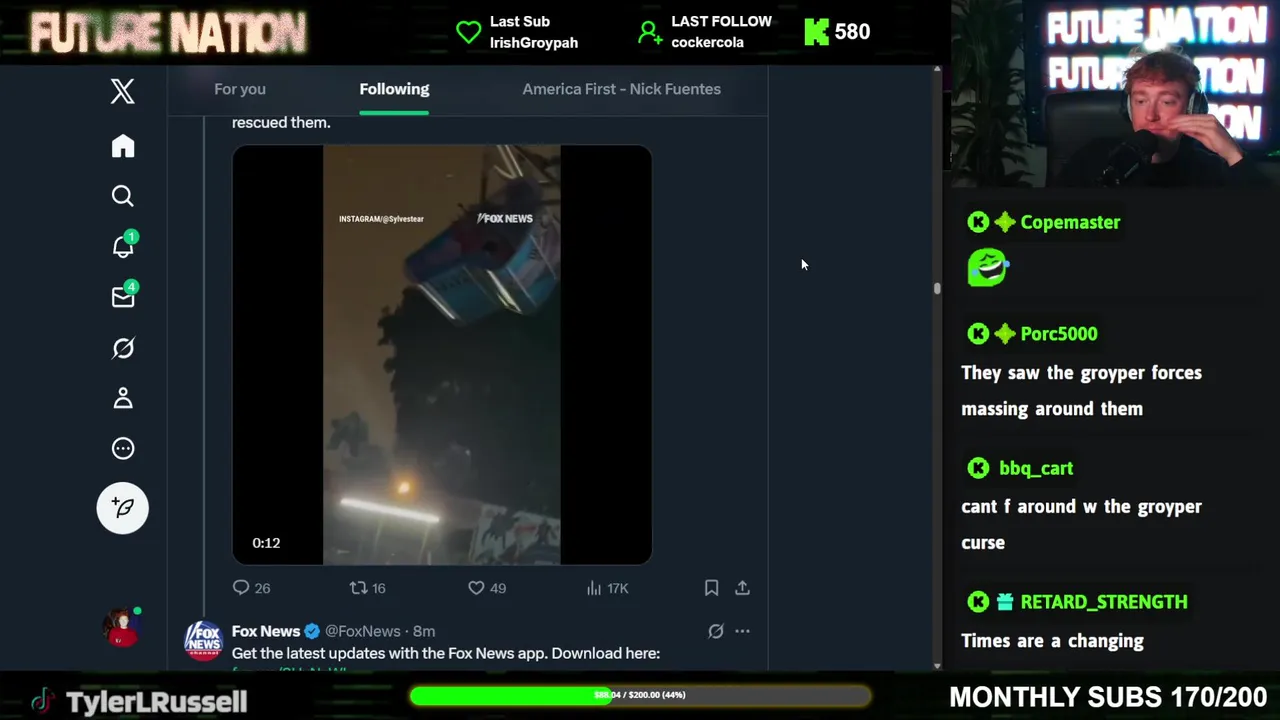Open Notifications bell icon
Screen dimensions: 1280x720
(x=123, y=246)
